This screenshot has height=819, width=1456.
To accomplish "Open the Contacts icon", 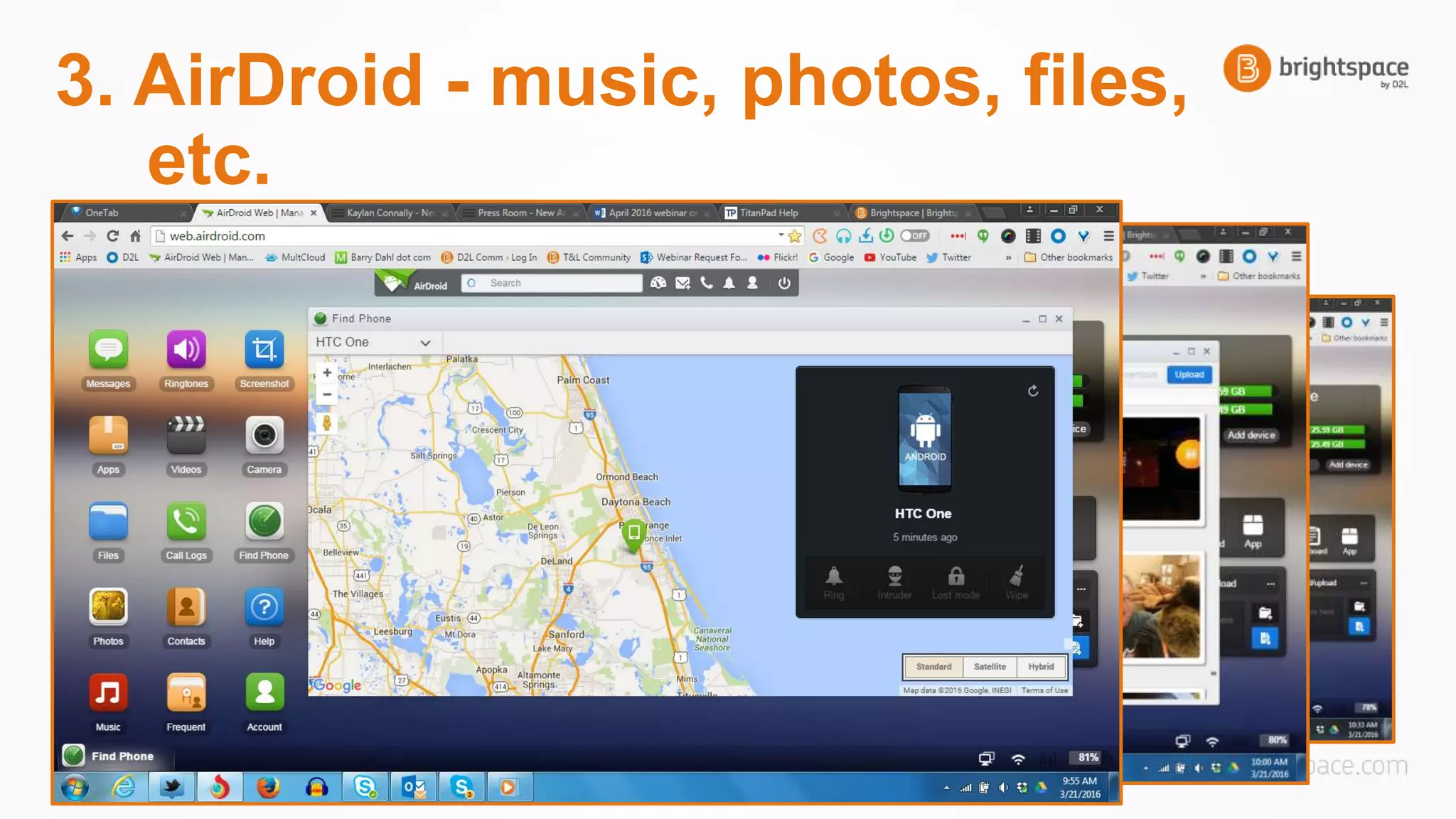I will (186, 607).
